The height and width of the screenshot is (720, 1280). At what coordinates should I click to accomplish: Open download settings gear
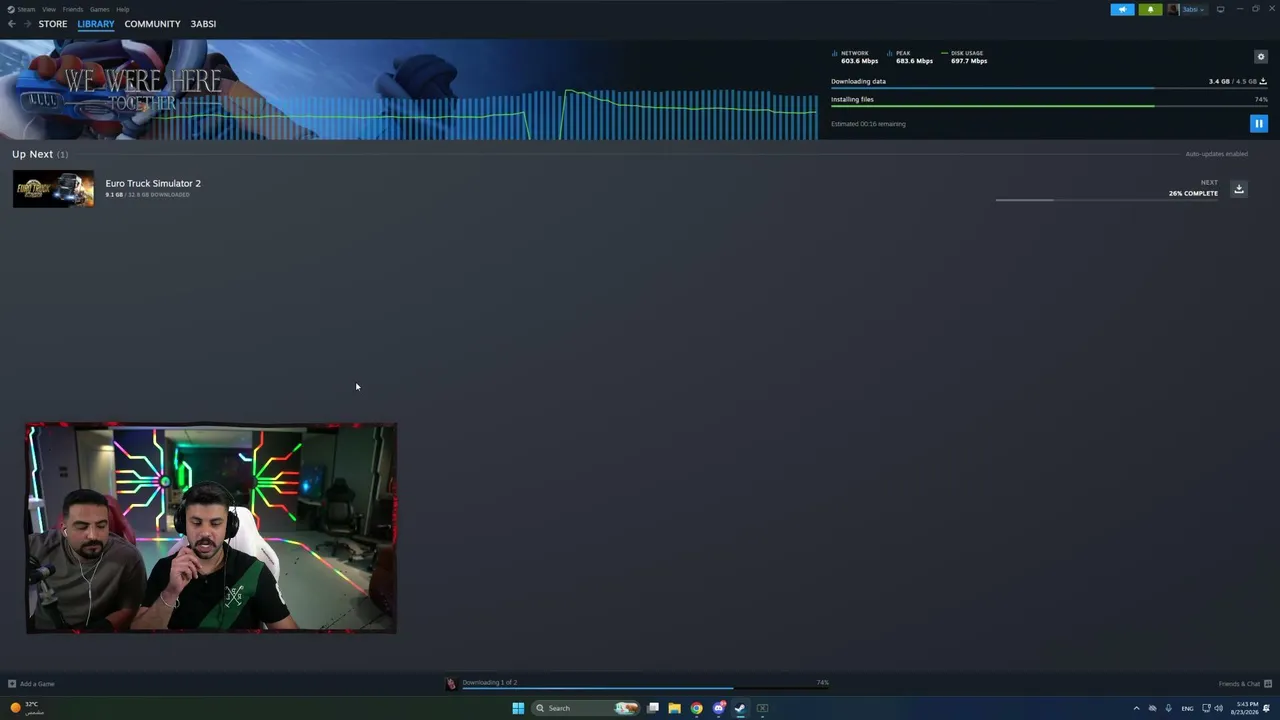(1261, 57)
